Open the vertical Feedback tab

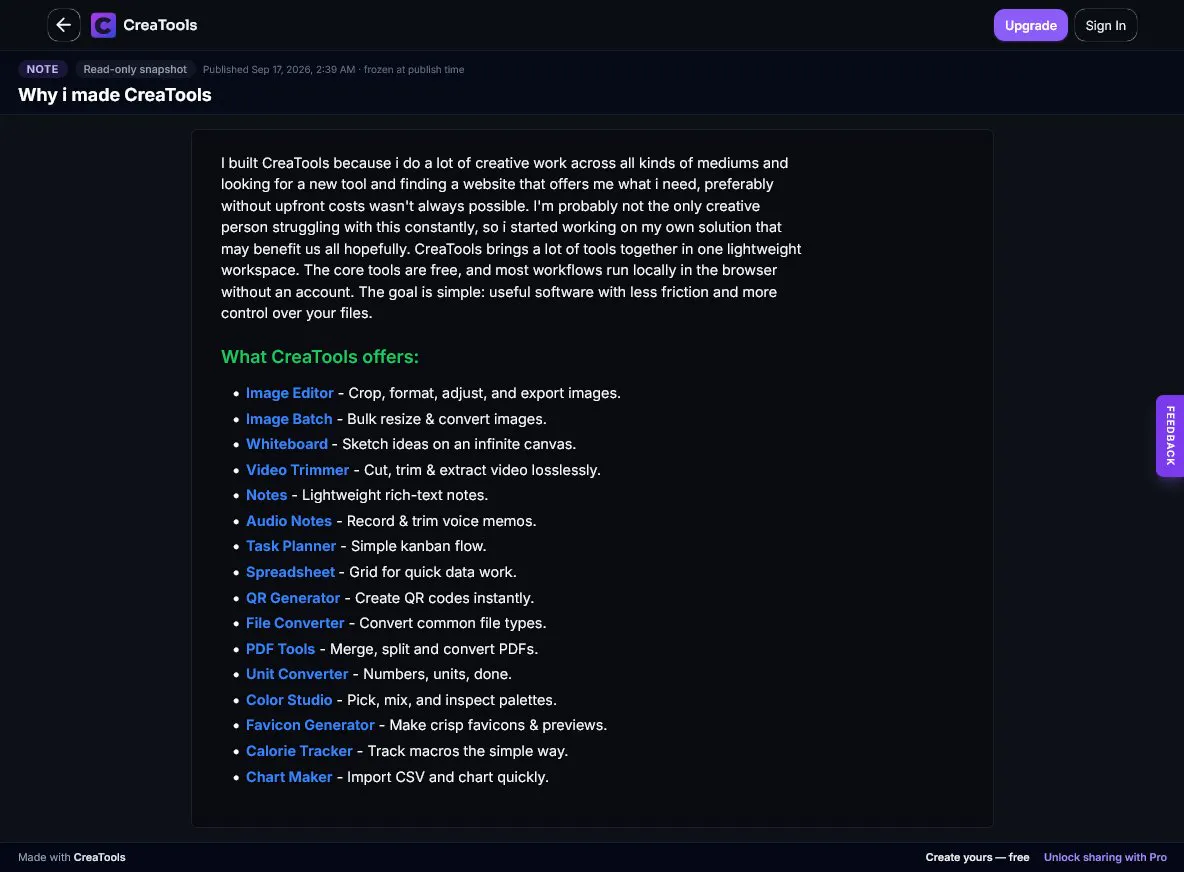[1170, 436]
